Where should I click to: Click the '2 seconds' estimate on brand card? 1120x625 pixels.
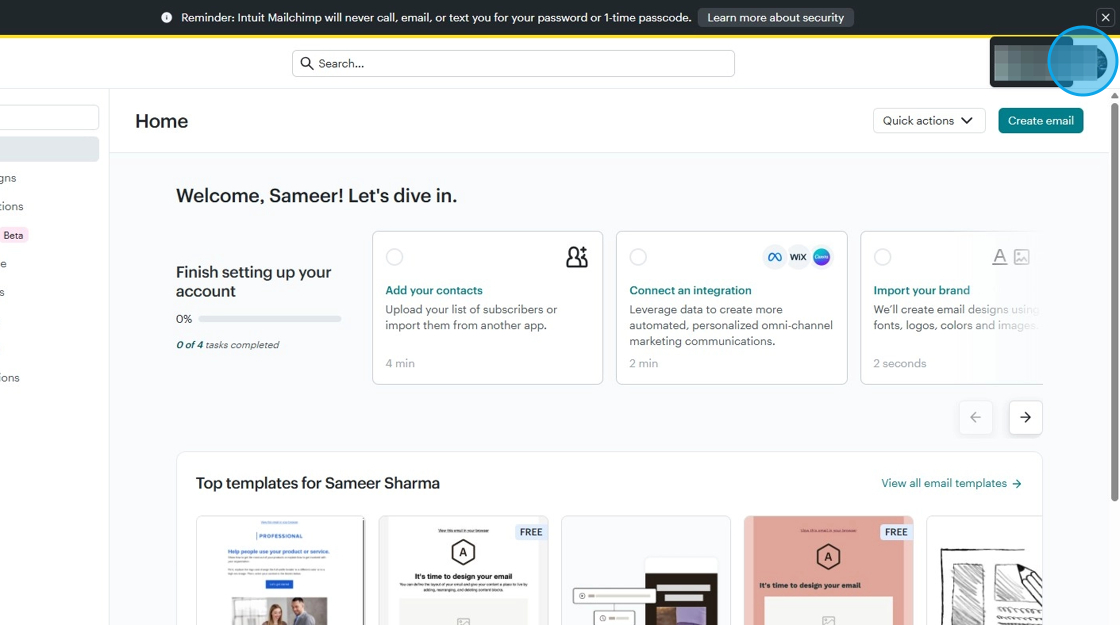[899, 363]
